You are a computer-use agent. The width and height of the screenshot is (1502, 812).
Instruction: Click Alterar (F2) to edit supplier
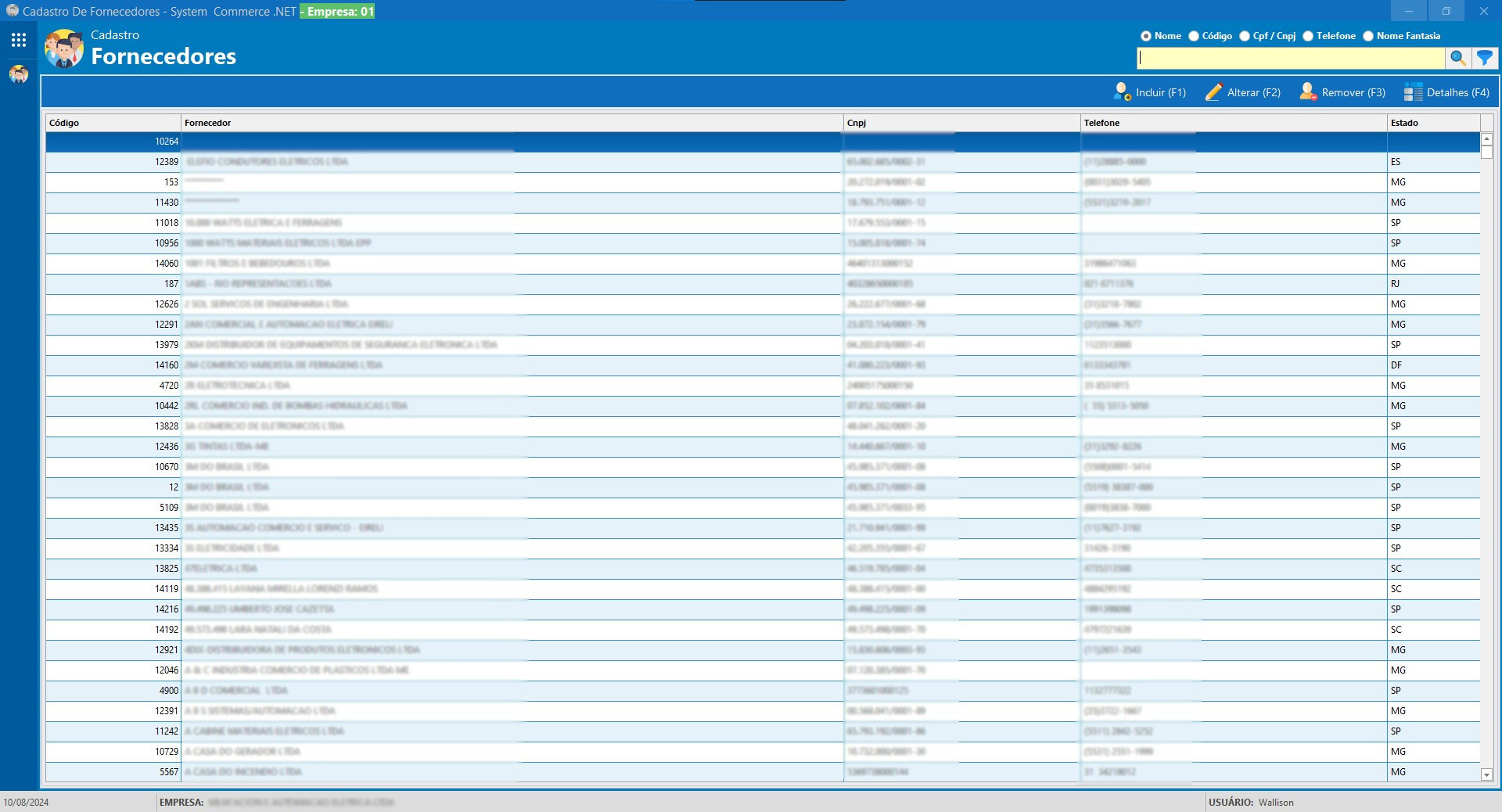(x=1243, y=92)
